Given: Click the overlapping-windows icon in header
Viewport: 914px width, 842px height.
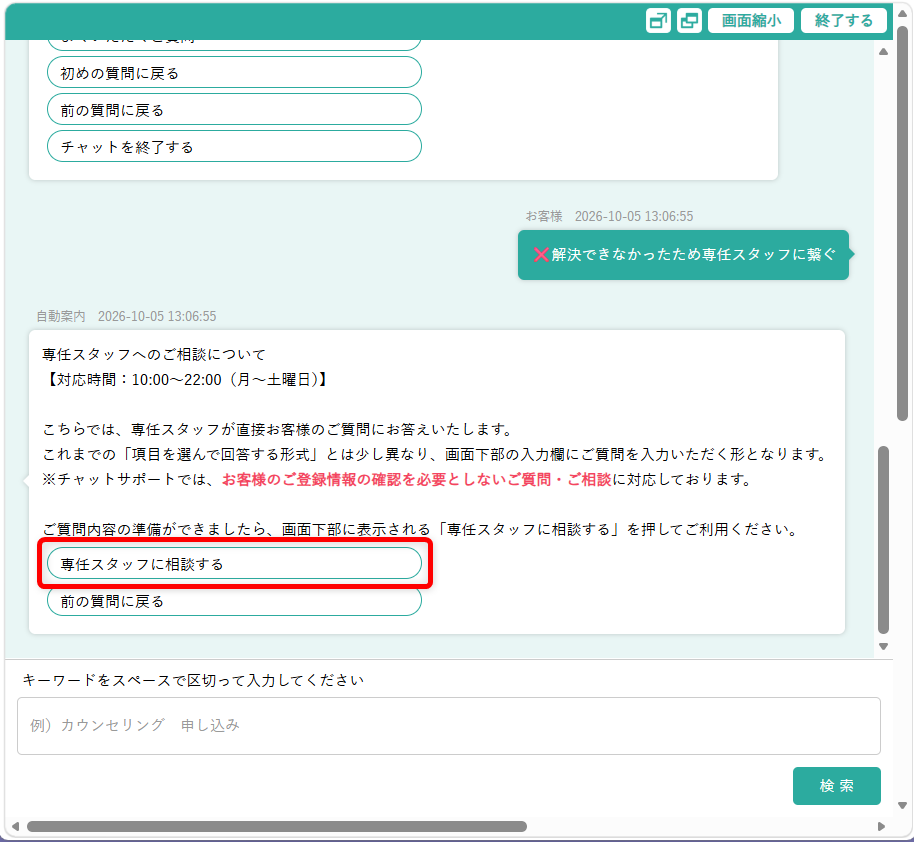Looking at the screenshot, I should point(689,21).
